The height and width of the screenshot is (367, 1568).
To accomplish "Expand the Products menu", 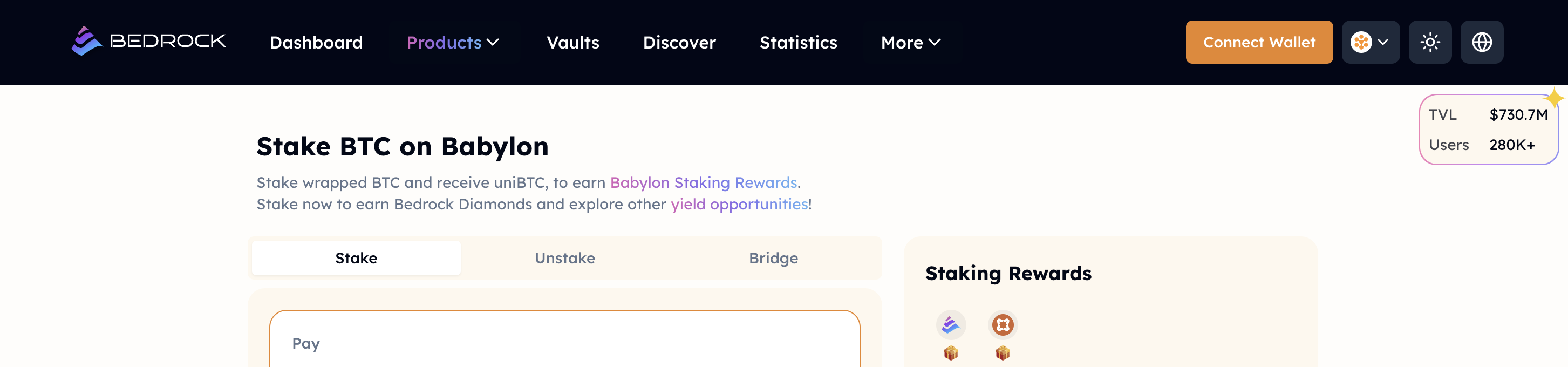I will 452,43.
